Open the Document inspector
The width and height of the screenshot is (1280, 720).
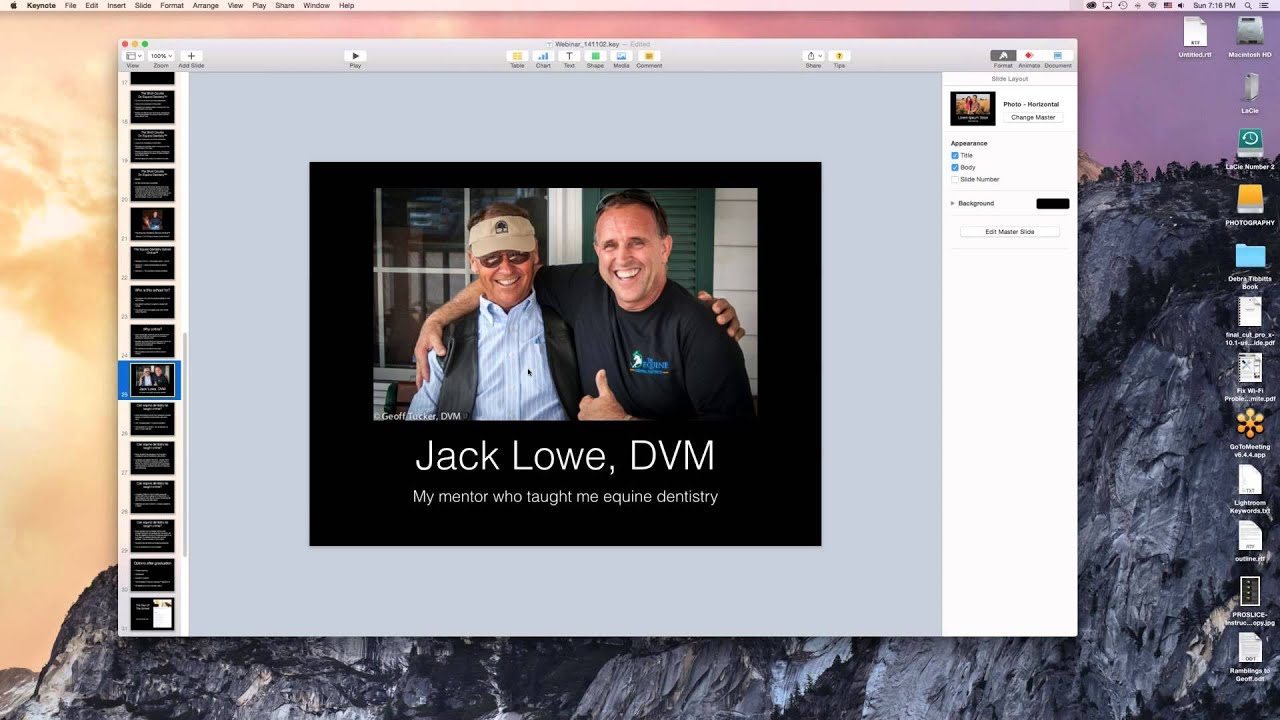pos(1057,56)
